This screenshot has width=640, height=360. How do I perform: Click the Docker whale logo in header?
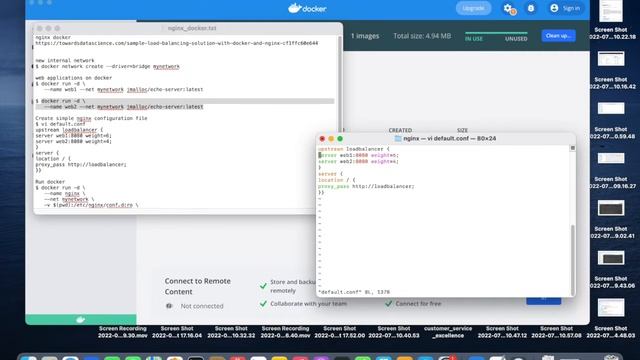coord(307,8)
